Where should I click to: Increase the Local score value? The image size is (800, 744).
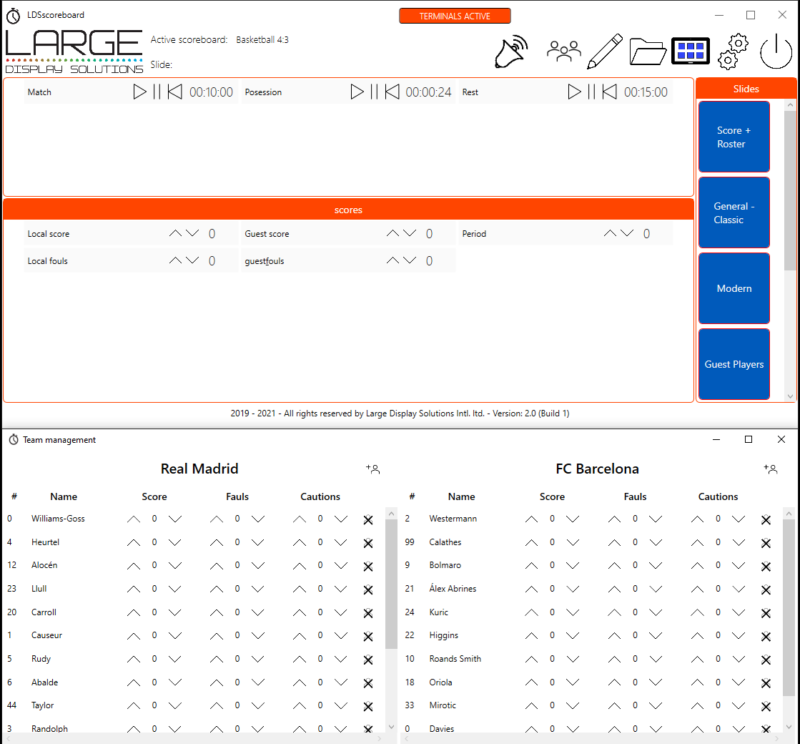point(175,233)
